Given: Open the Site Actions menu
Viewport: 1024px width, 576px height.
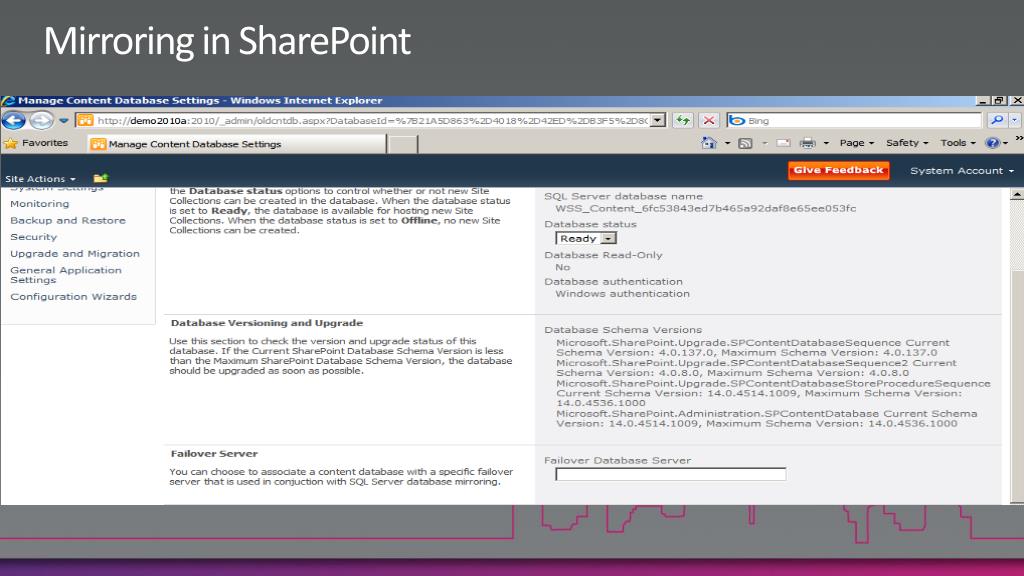Looking at the screenshot, I should (x=40, y=179).
